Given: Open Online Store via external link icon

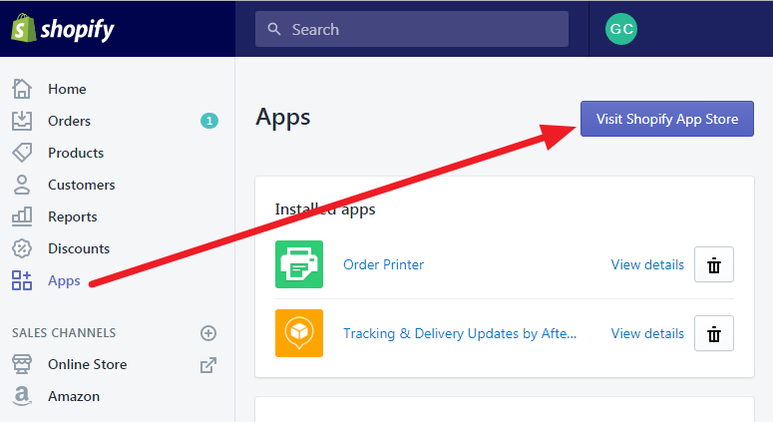Looking at the screenshot, I should pos(208,365).
